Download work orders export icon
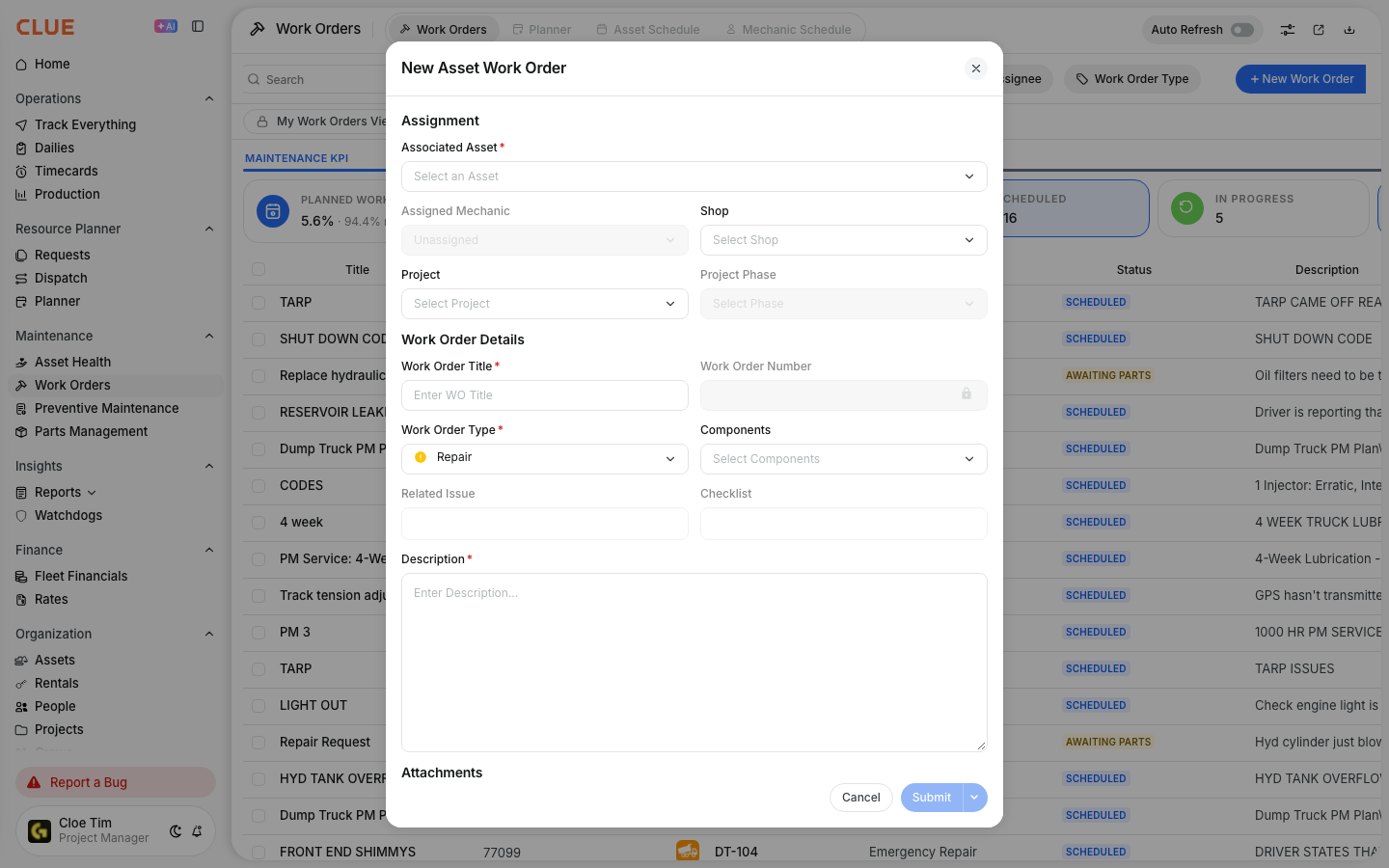 (x=1349, y=30)
